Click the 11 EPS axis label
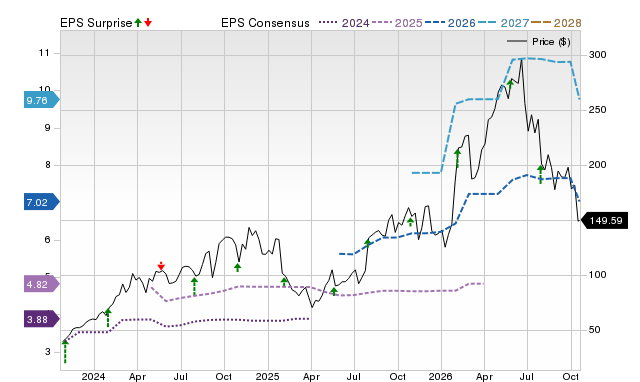Screen dimensions: 640x382 click(x=44, y=53)
